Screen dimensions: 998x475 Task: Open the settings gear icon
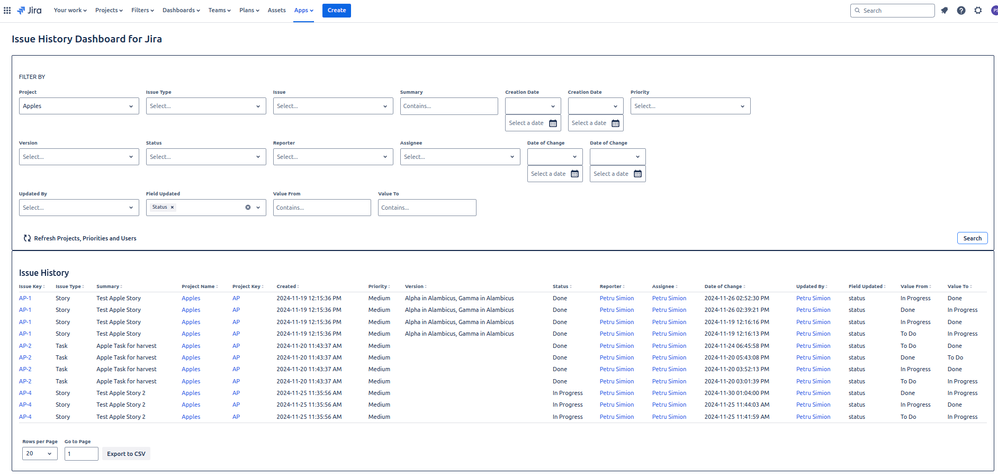pos(978,10)
